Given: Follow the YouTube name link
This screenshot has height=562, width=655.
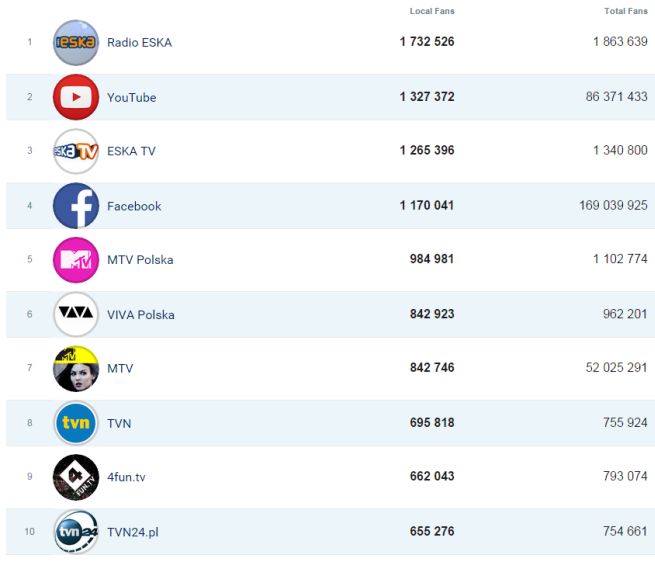Looking at the screenshot, I should point(131,97).
